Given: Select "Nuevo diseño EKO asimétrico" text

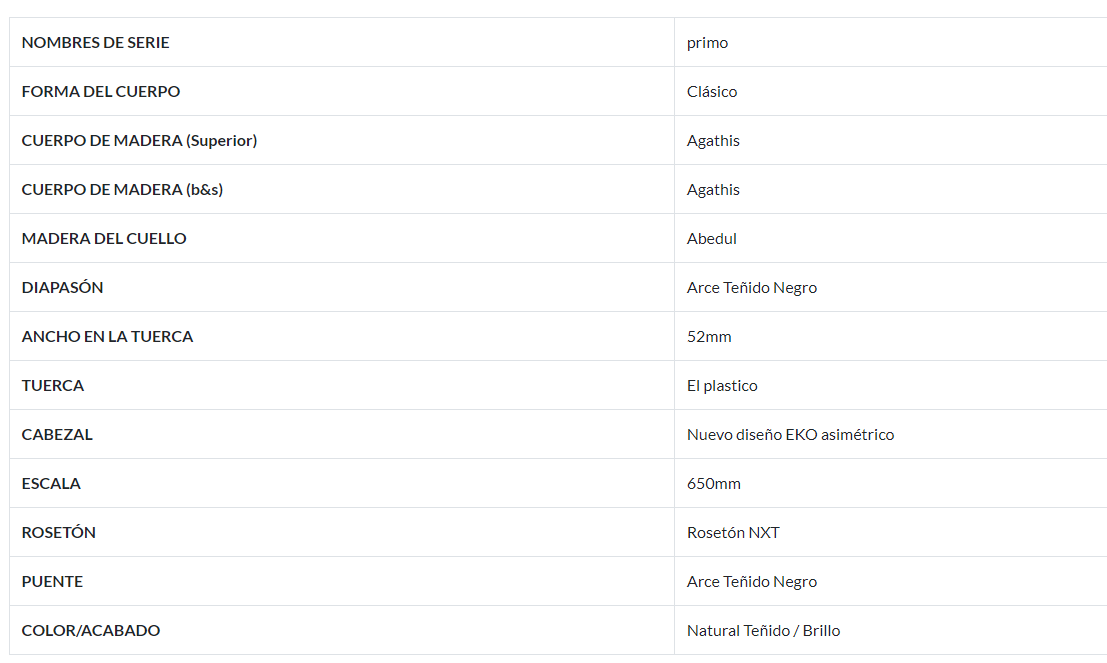Looking at the screenshot, I should point(790,435).
